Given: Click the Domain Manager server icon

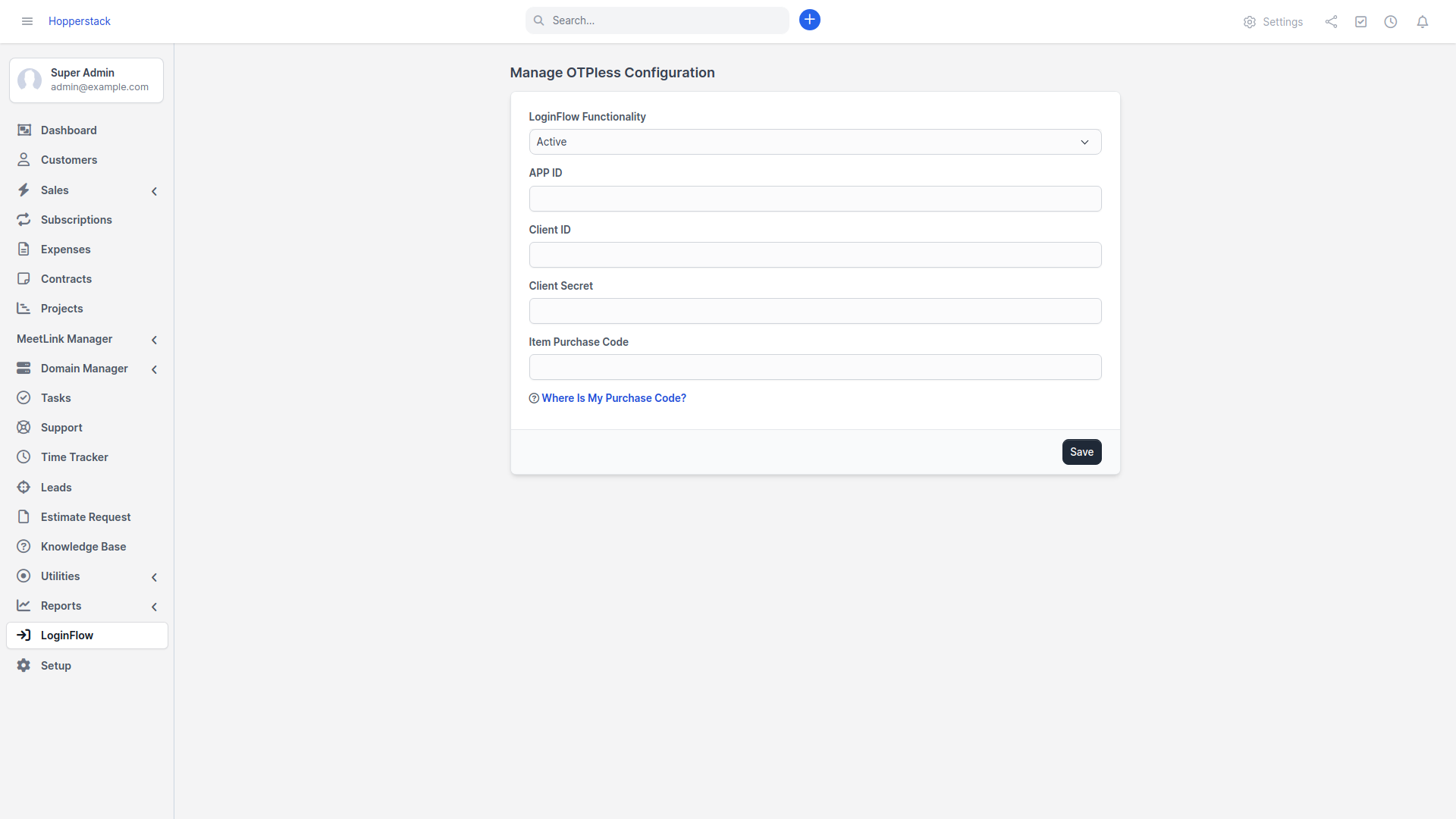Looking at the screenshot, I should [x=24, y=369].
